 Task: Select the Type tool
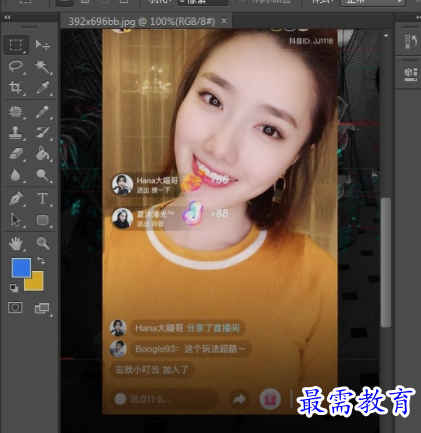tap(42, 198)
